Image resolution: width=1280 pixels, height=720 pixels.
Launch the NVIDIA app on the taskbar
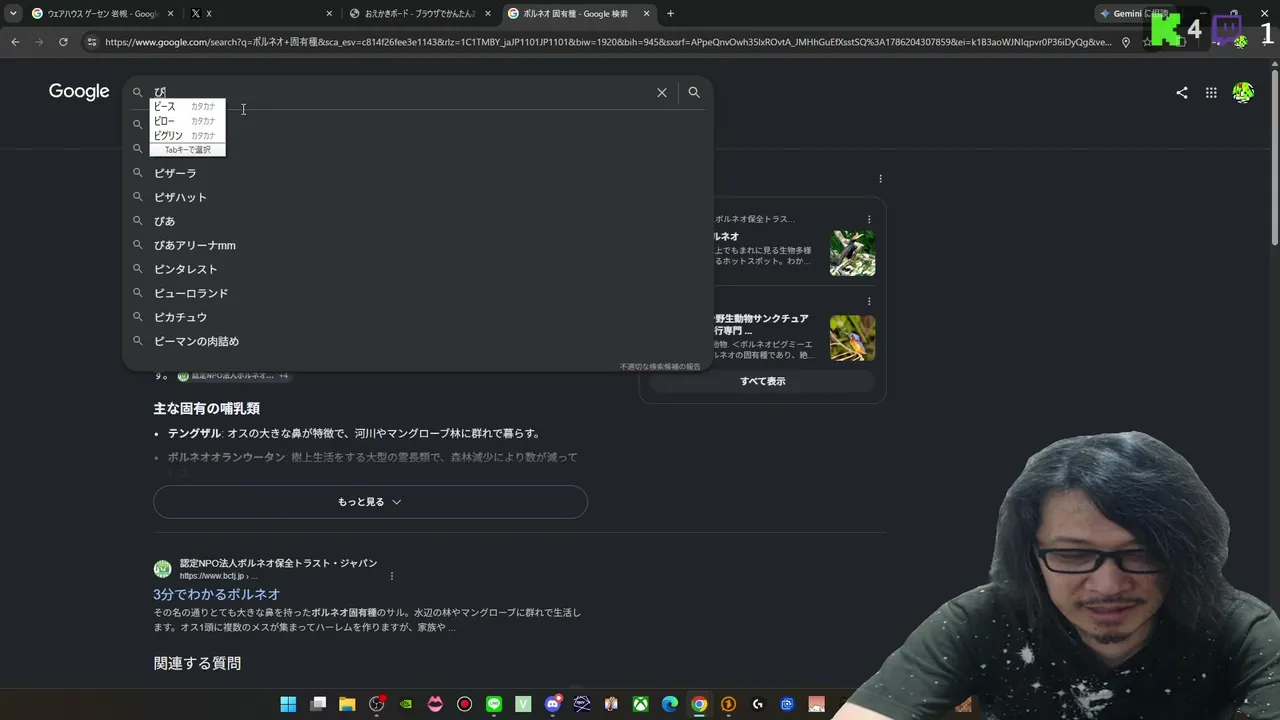pyautogui.click(x=406, y=704)
